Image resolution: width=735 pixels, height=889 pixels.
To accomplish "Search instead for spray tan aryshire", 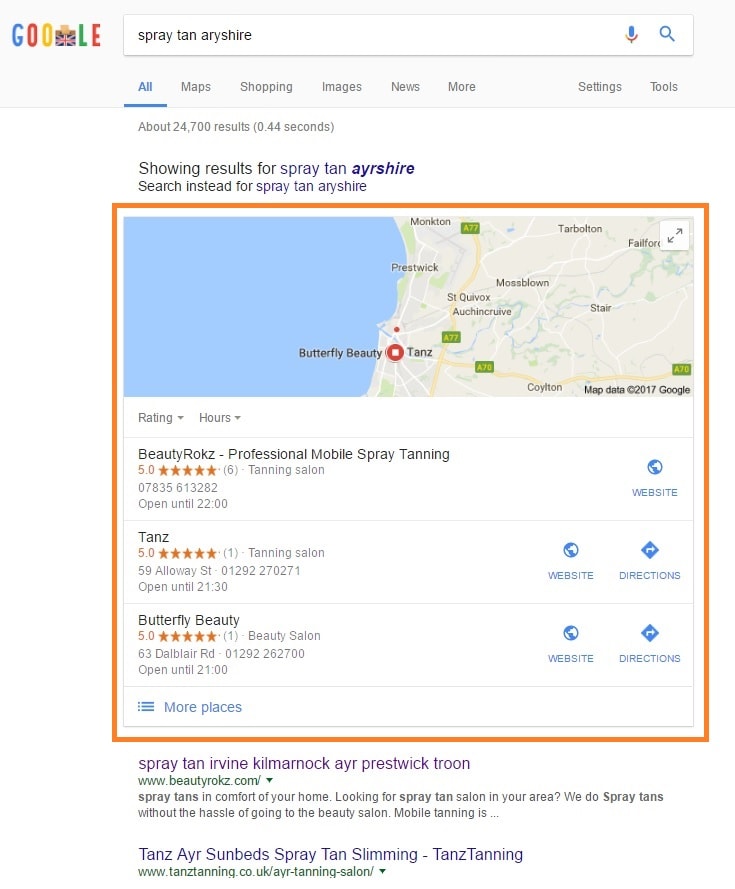I will point(311,187).
